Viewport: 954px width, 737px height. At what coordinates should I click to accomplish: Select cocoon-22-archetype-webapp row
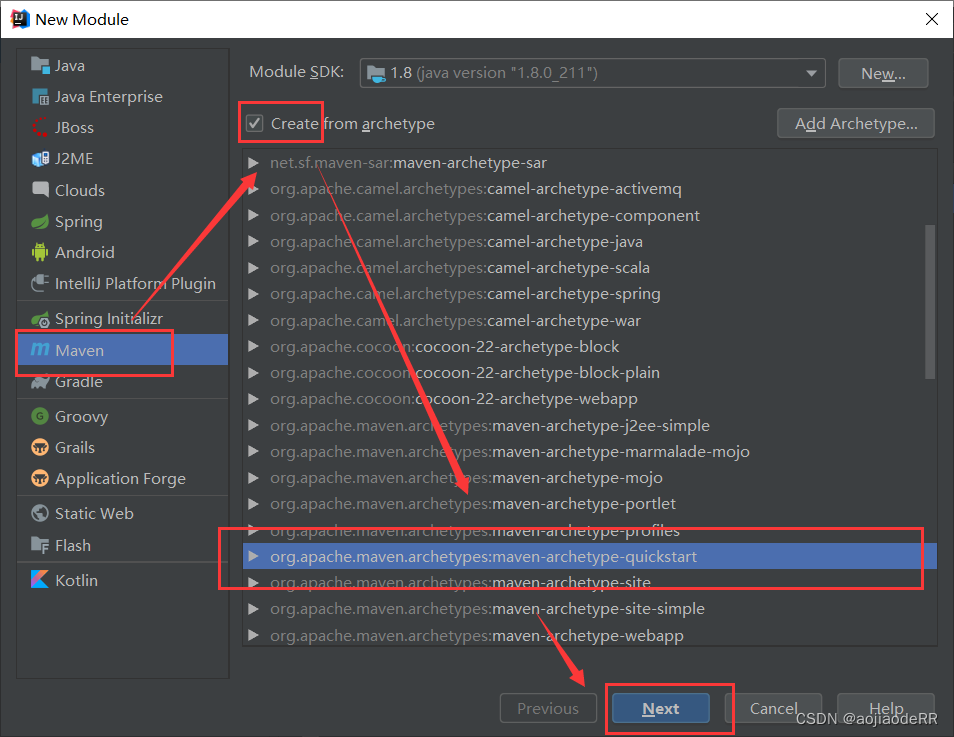coord(589,399)
